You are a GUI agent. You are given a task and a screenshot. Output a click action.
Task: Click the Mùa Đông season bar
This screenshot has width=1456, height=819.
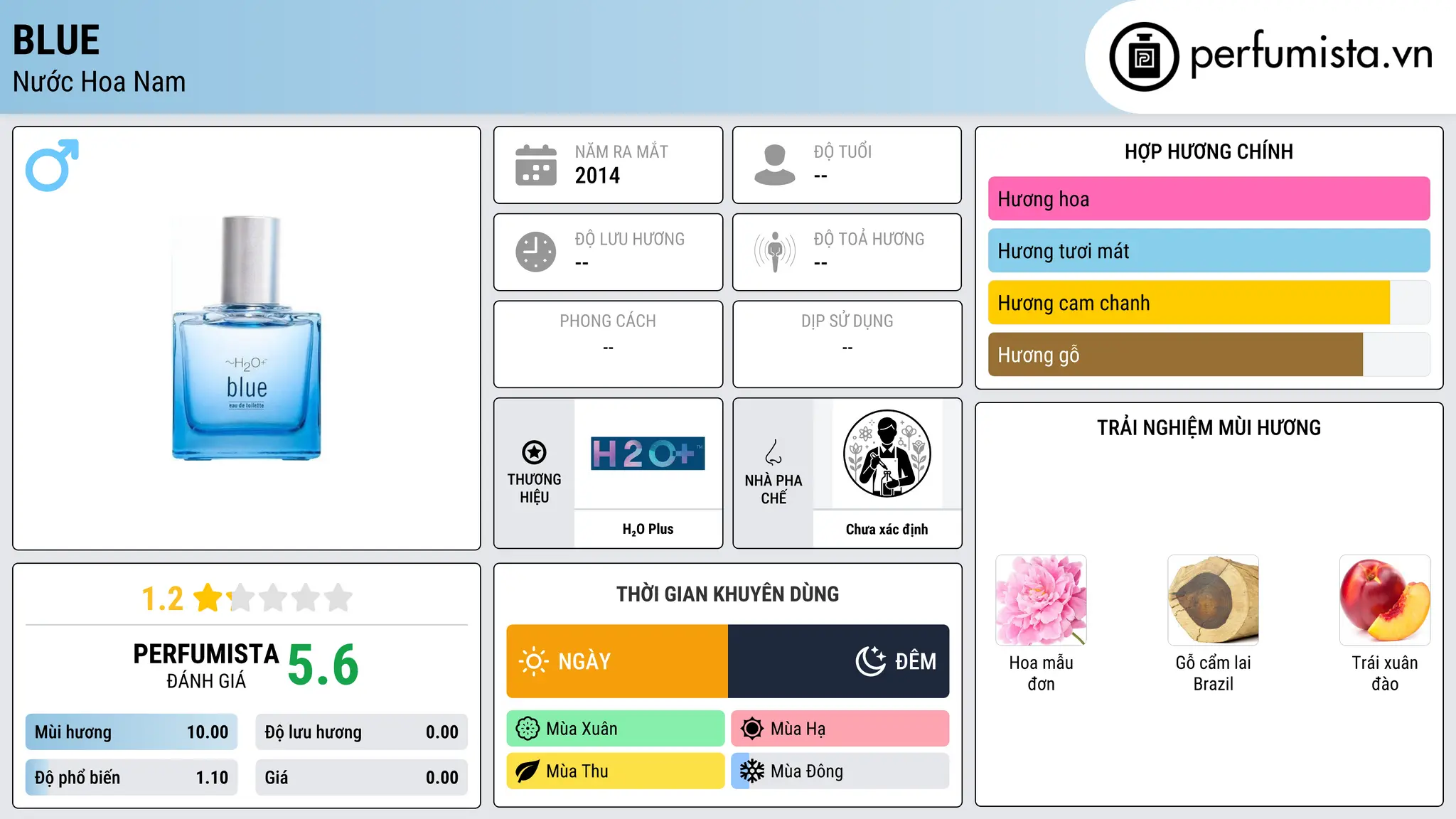pyautogui.click(x=840, y=771)
